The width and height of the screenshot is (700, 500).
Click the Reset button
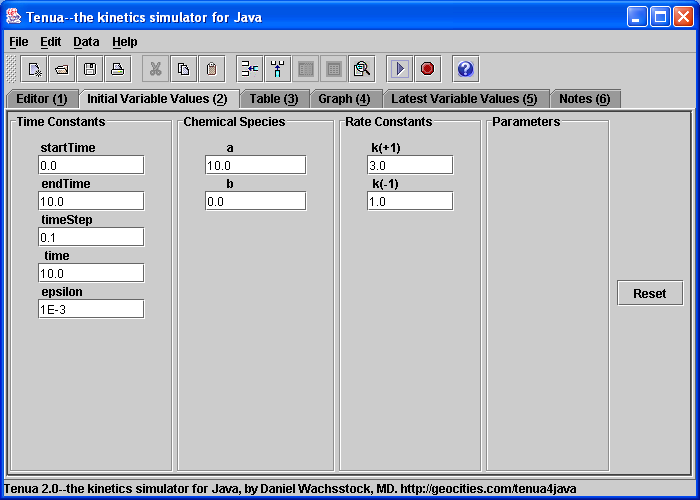[650, 293]
